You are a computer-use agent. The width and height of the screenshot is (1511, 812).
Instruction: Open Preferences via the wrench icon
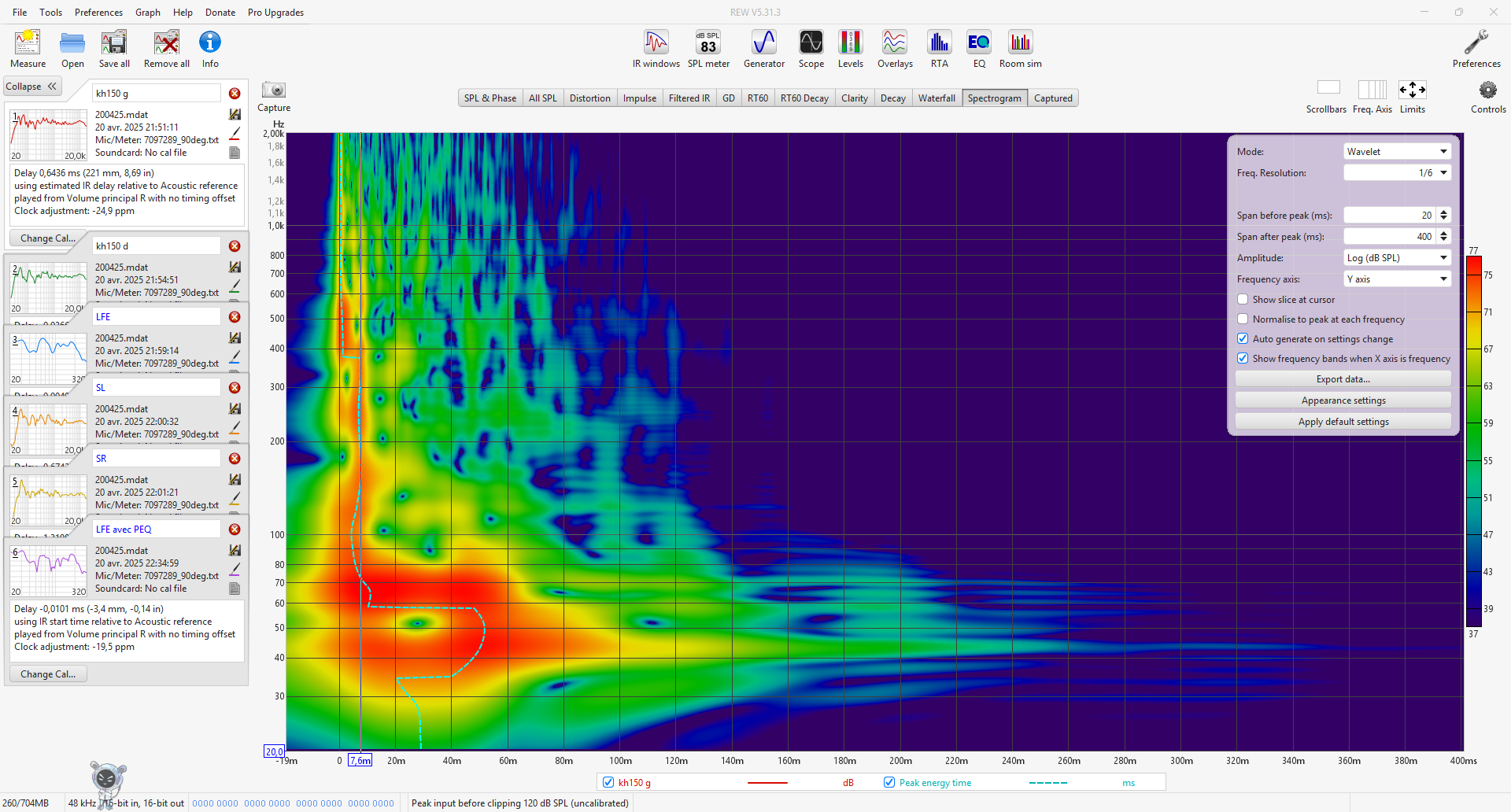pyautogui.click(x=1476, y=49)
